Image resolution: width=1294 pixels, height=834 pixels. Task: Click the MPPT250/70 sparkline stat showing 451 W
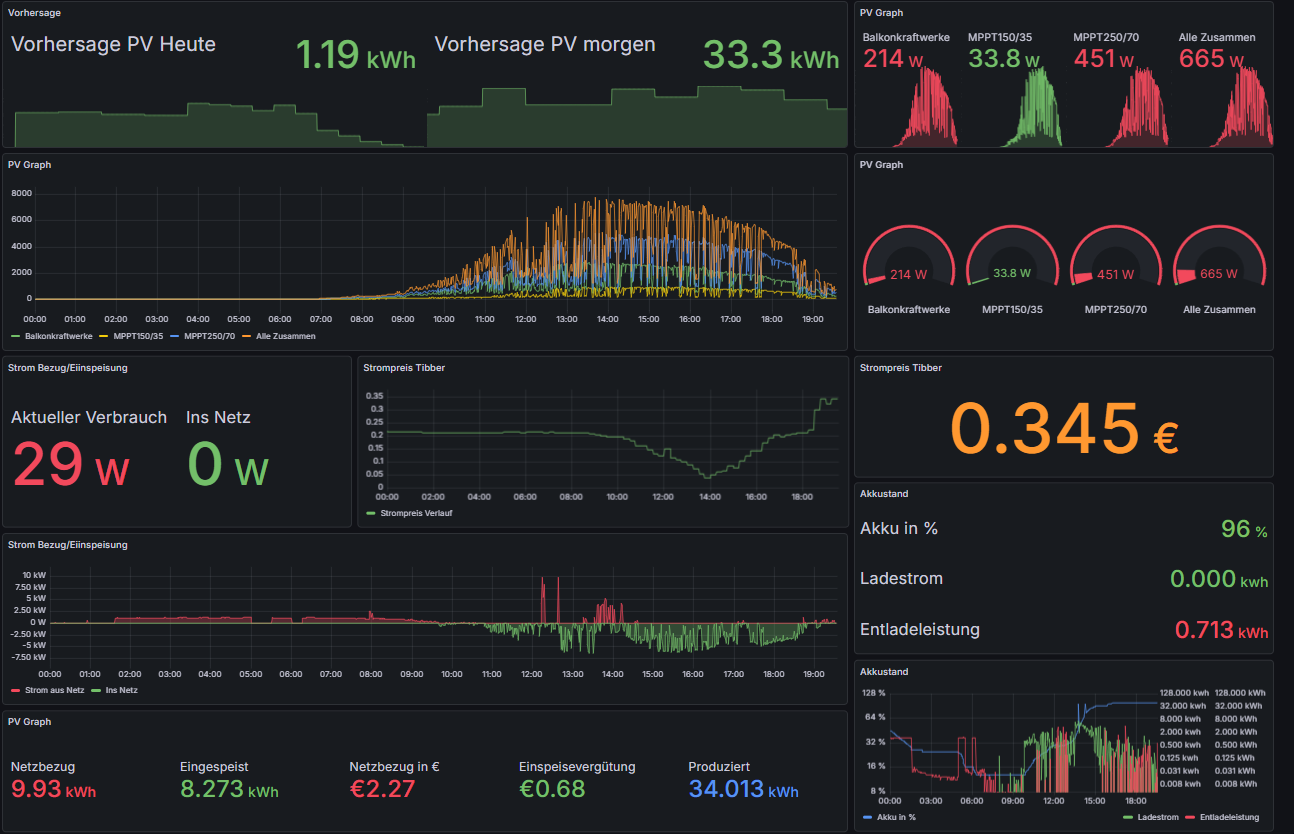[1118, 89]
